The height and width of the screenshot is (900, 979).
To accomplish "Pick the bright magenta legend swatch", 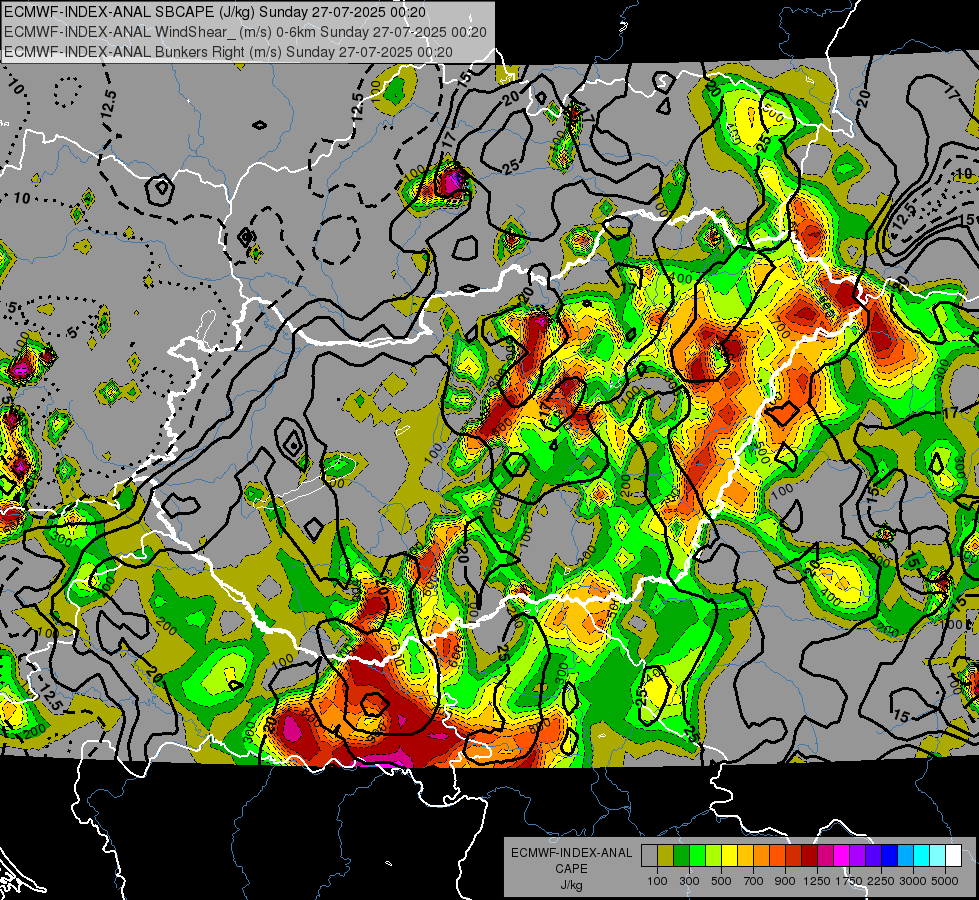I will pyautogui.click(x=842, y=856).
